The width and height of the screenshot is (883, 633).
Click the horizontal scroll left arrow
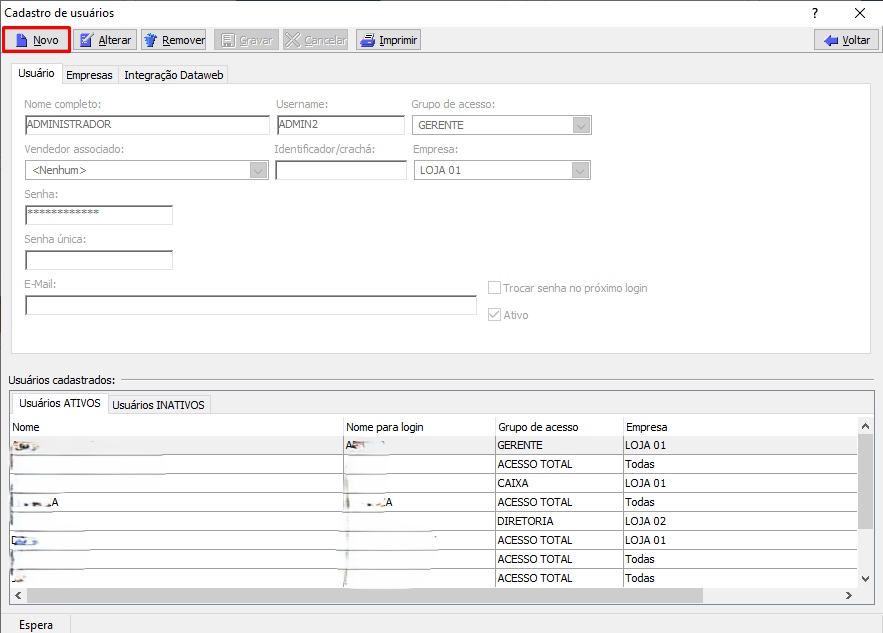point(18,595)
